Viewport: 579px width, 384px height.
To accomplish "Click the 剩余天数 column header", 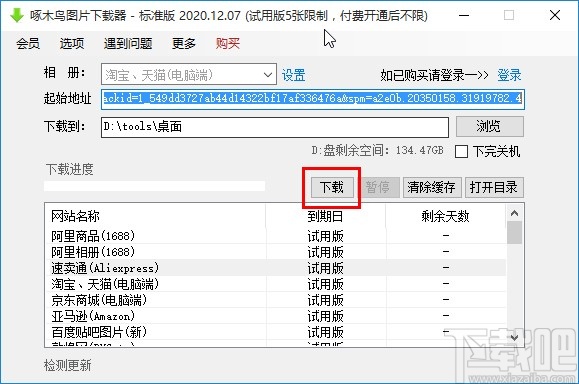I will pyautogui.click(x=445, y=216).
